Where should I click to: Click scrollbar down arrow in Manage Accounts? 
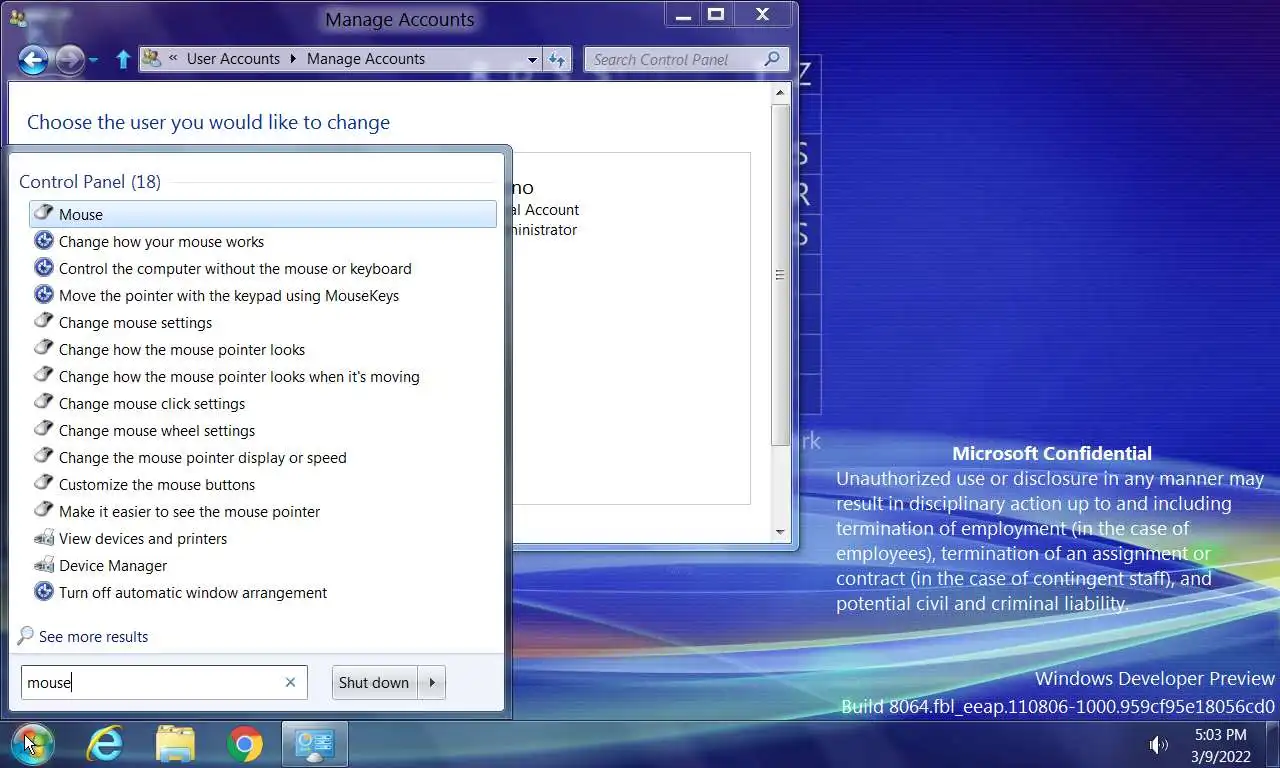click(780, 532)
